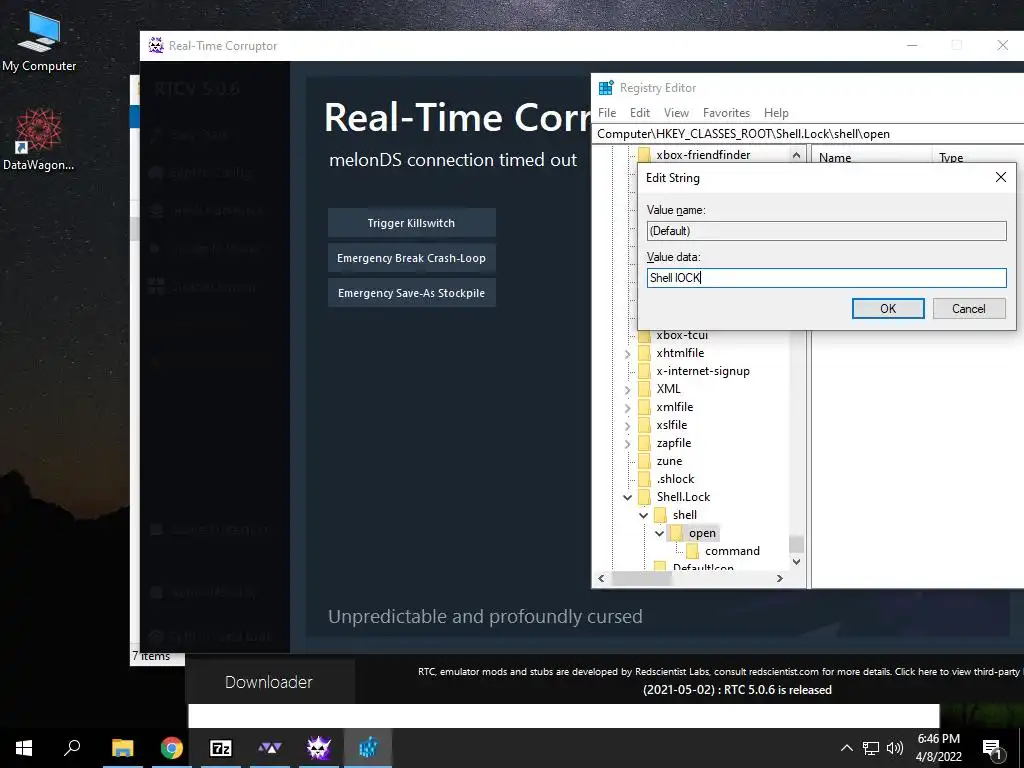Click the folder icon beside xmlfile
The width and height of the screenshot is (1024, 768).
pyautogui.click(x=645, y=407)
